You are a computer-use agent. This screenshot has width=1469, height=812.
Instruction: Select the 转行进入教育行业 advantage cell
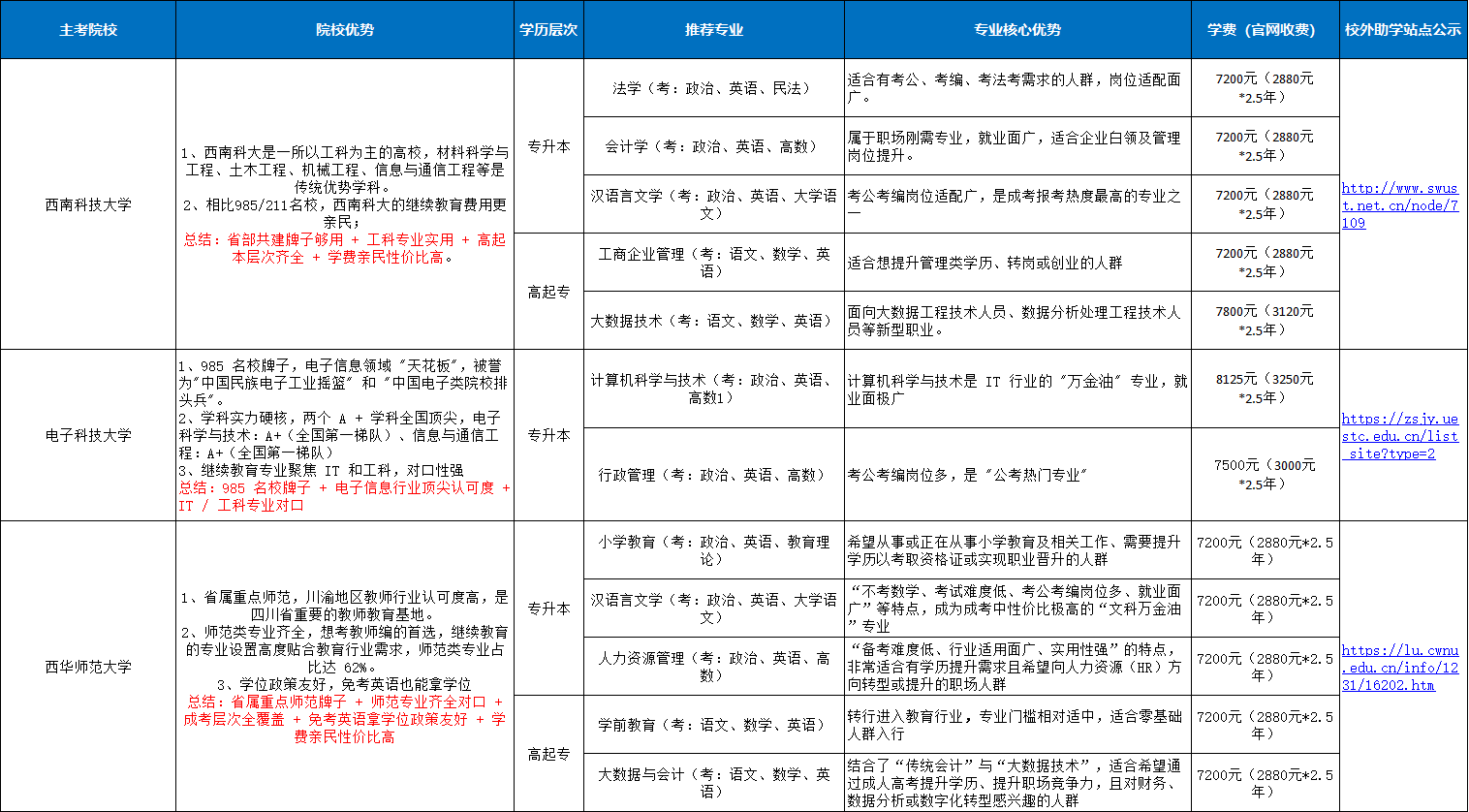tap(1017, 725)
